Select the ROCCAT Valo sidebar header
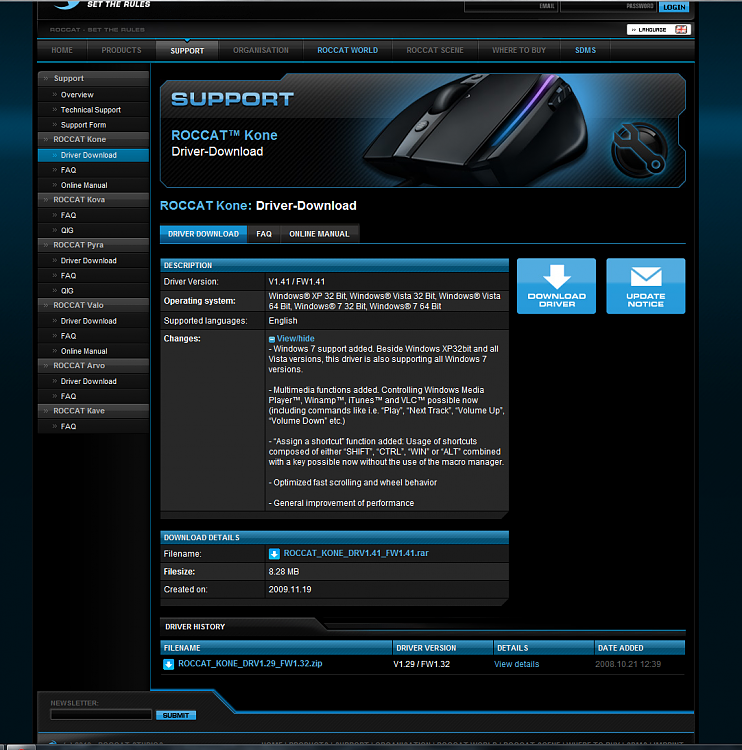This screenshot has height=750, width=742. 93,306
